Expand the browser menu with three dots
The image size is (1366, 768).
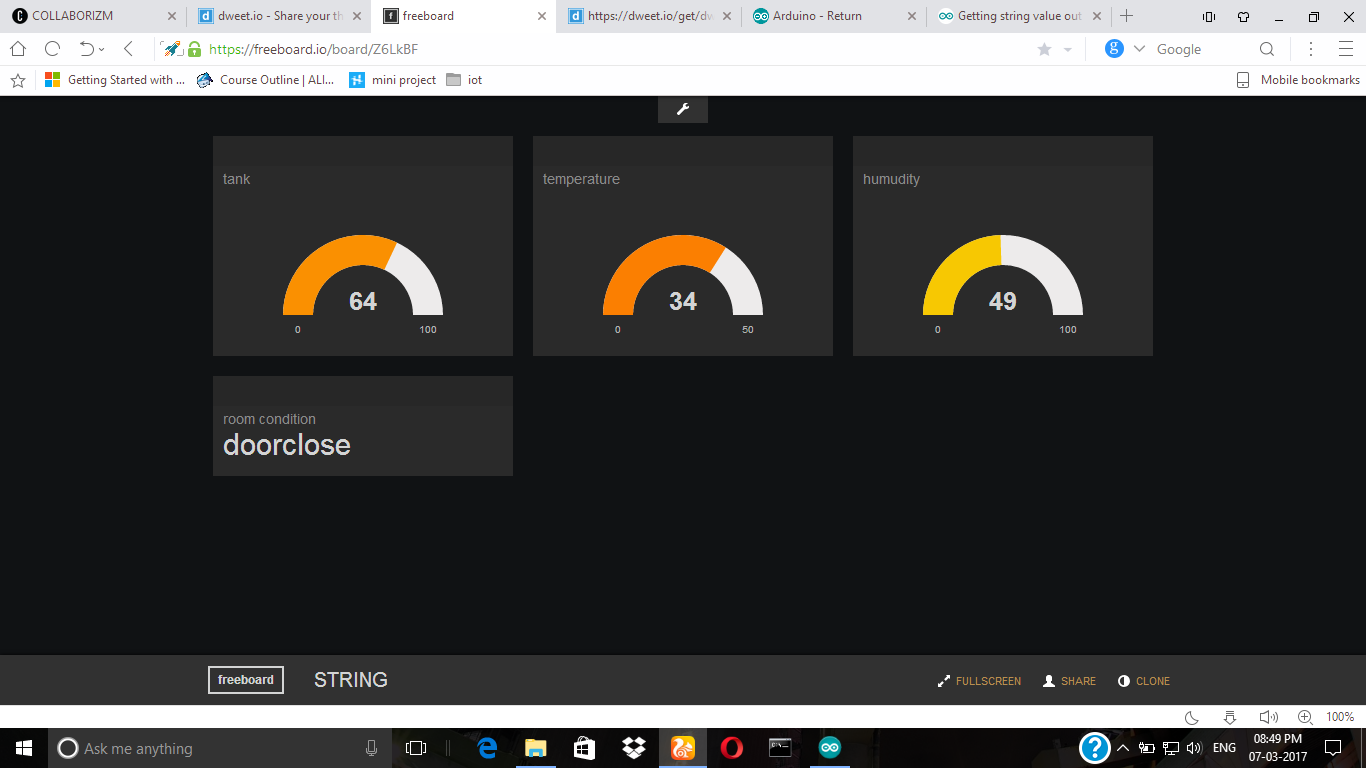[x=1311, y=48]
